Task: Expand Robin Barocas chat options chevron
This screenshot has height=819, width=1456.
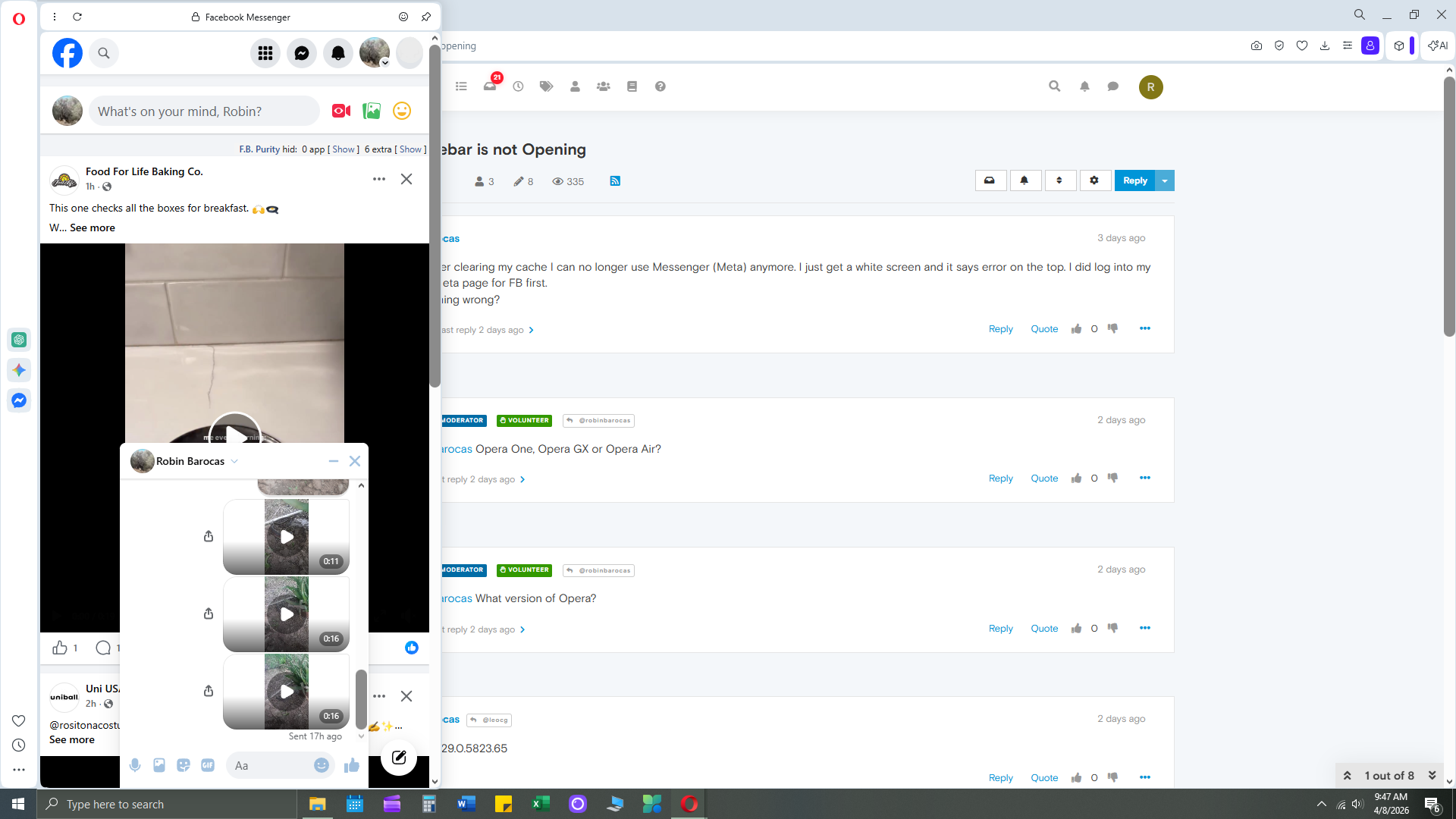Action: point(234,461)
